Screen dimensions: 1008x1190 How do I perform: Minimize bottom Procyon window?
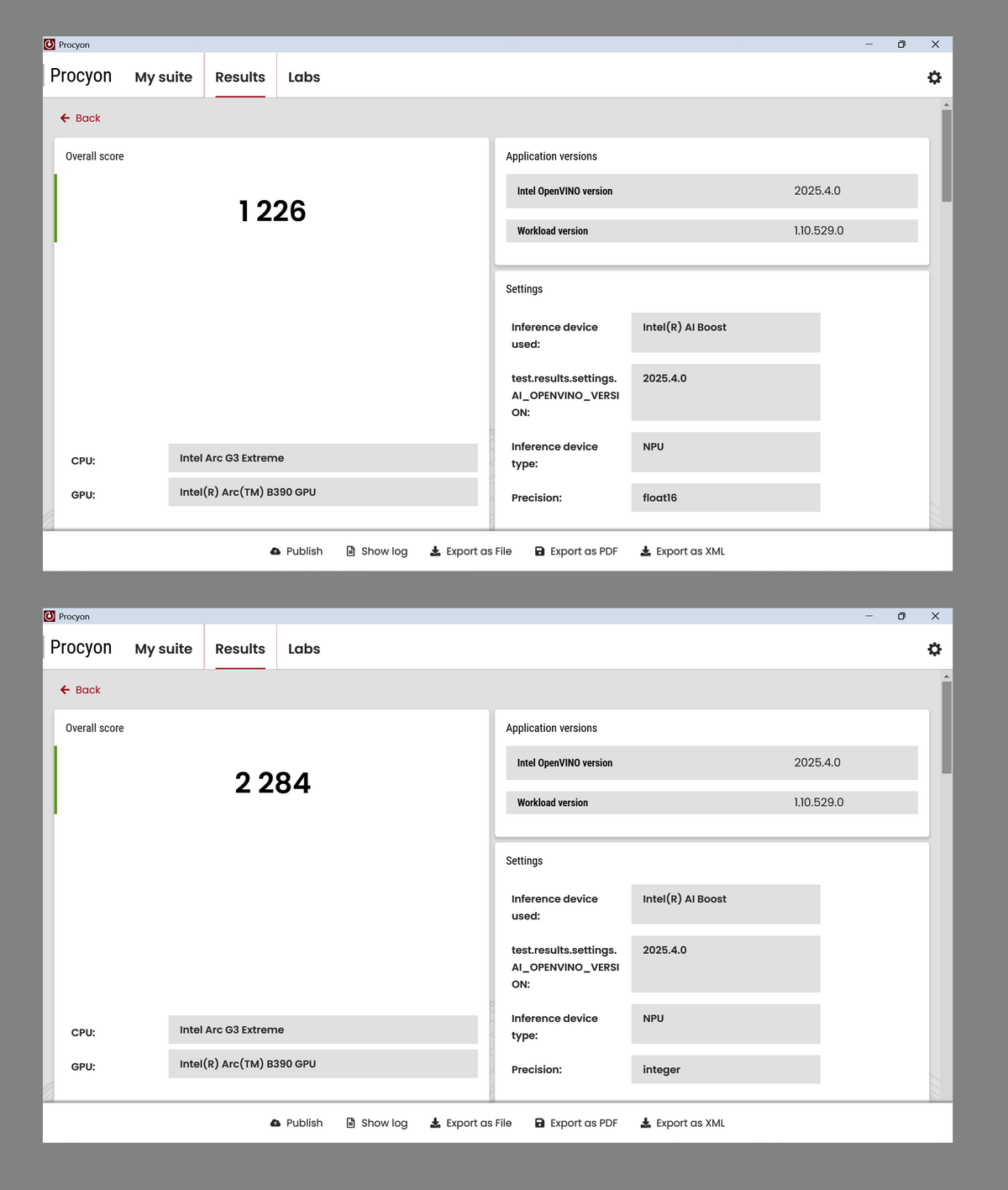tap(869, 616)
